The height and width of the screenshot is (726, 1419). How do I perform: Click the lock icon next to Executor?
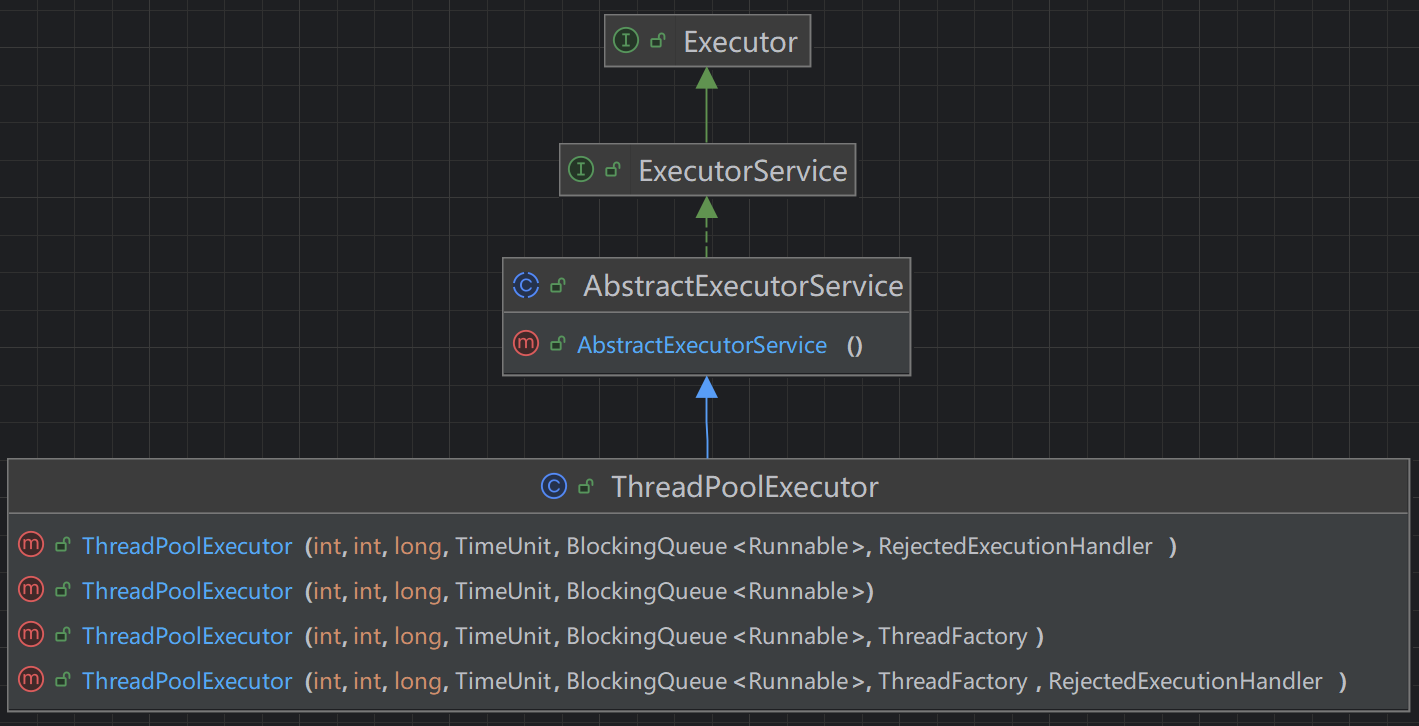[x=658, y=41]
